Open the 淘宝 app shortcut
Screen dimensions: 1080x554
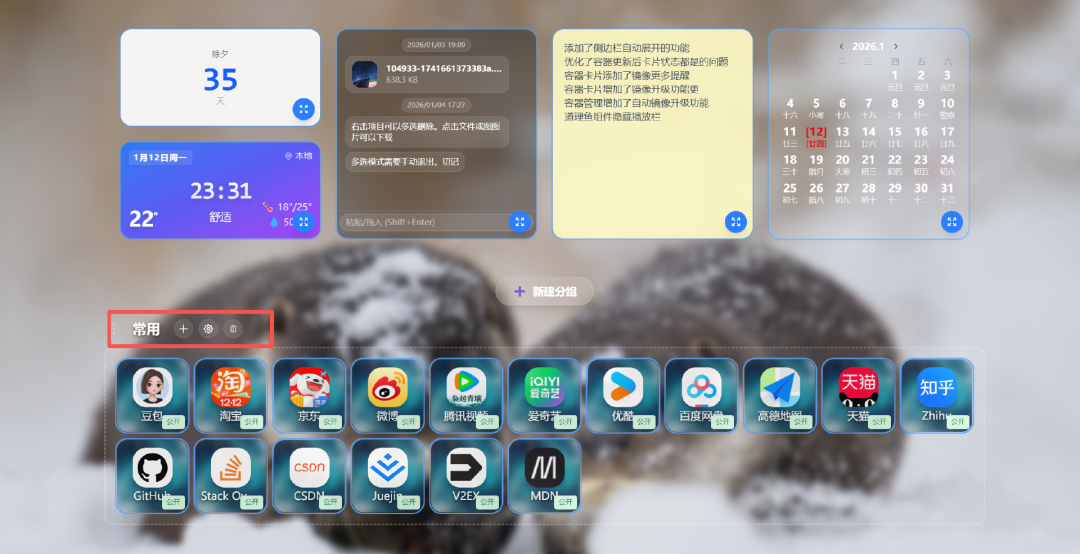pos(231,396)
